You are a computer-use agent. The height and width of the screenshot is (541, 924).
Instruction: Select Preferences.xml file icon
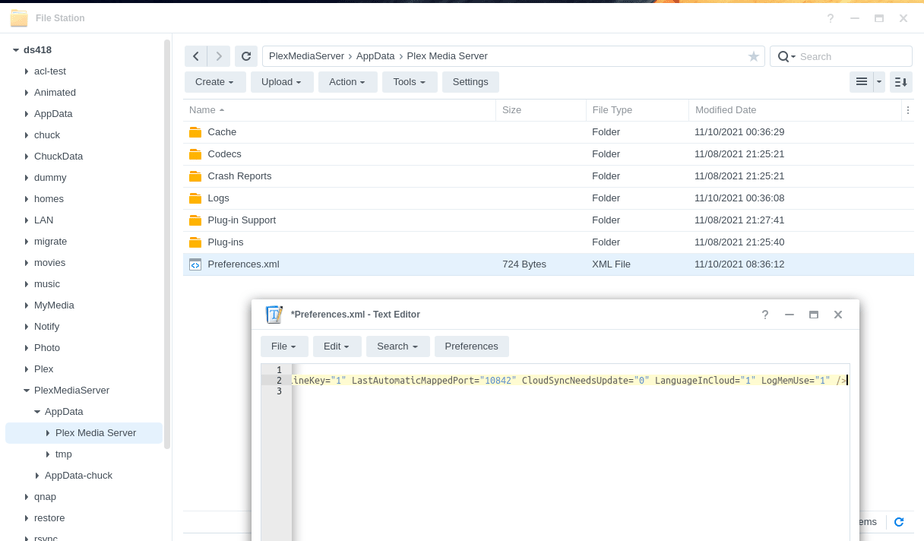tap(195, 265)
